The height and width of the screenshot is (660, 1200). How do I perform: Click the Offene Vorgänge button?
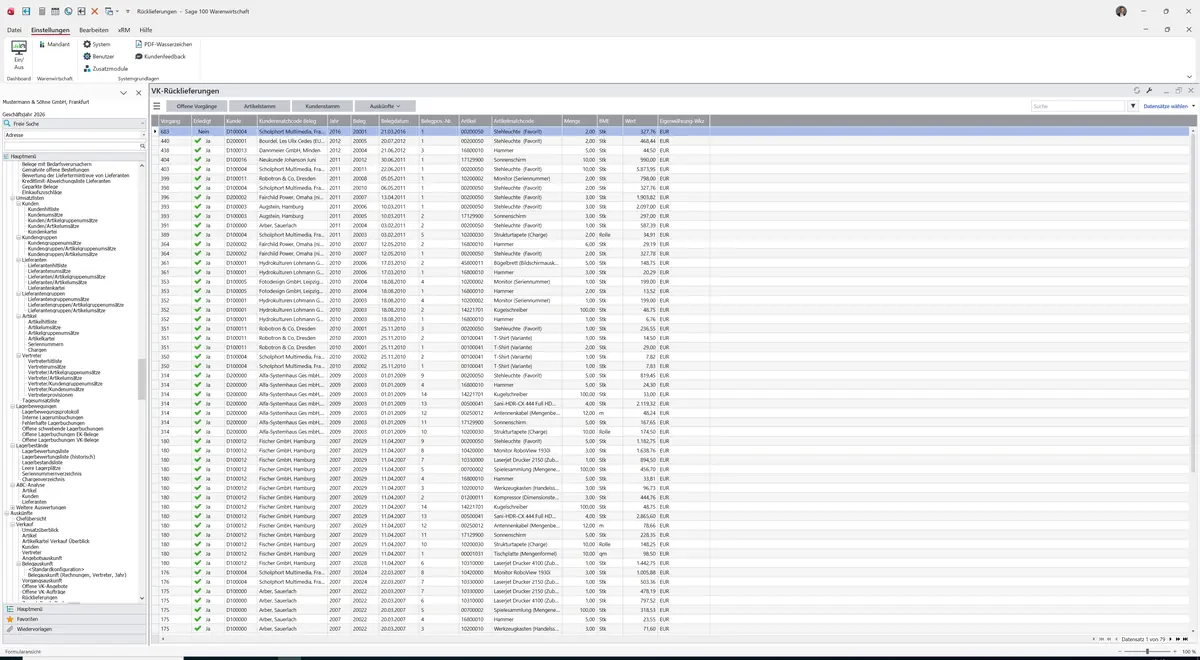(196, 106)
